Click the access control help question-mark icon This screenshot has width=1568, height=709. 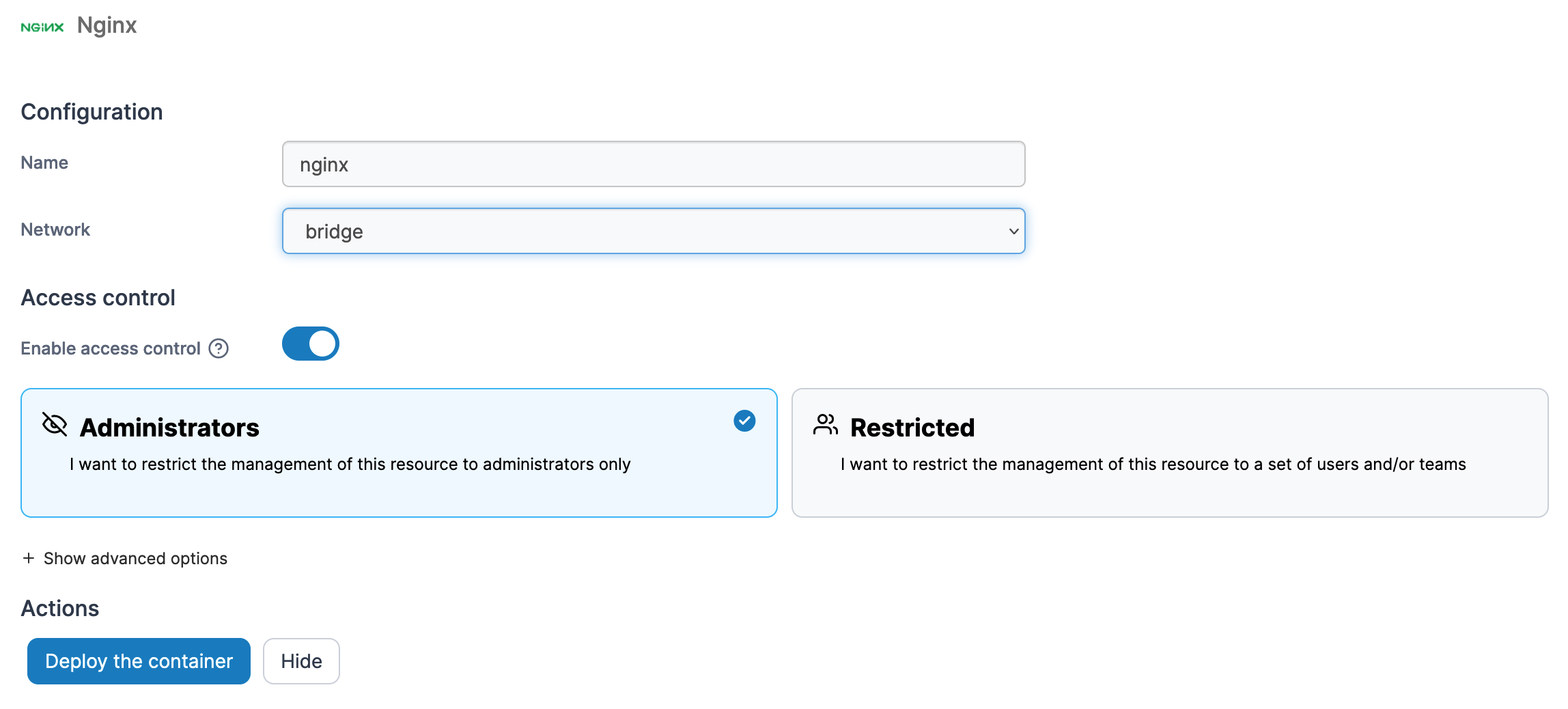point(219,348)
